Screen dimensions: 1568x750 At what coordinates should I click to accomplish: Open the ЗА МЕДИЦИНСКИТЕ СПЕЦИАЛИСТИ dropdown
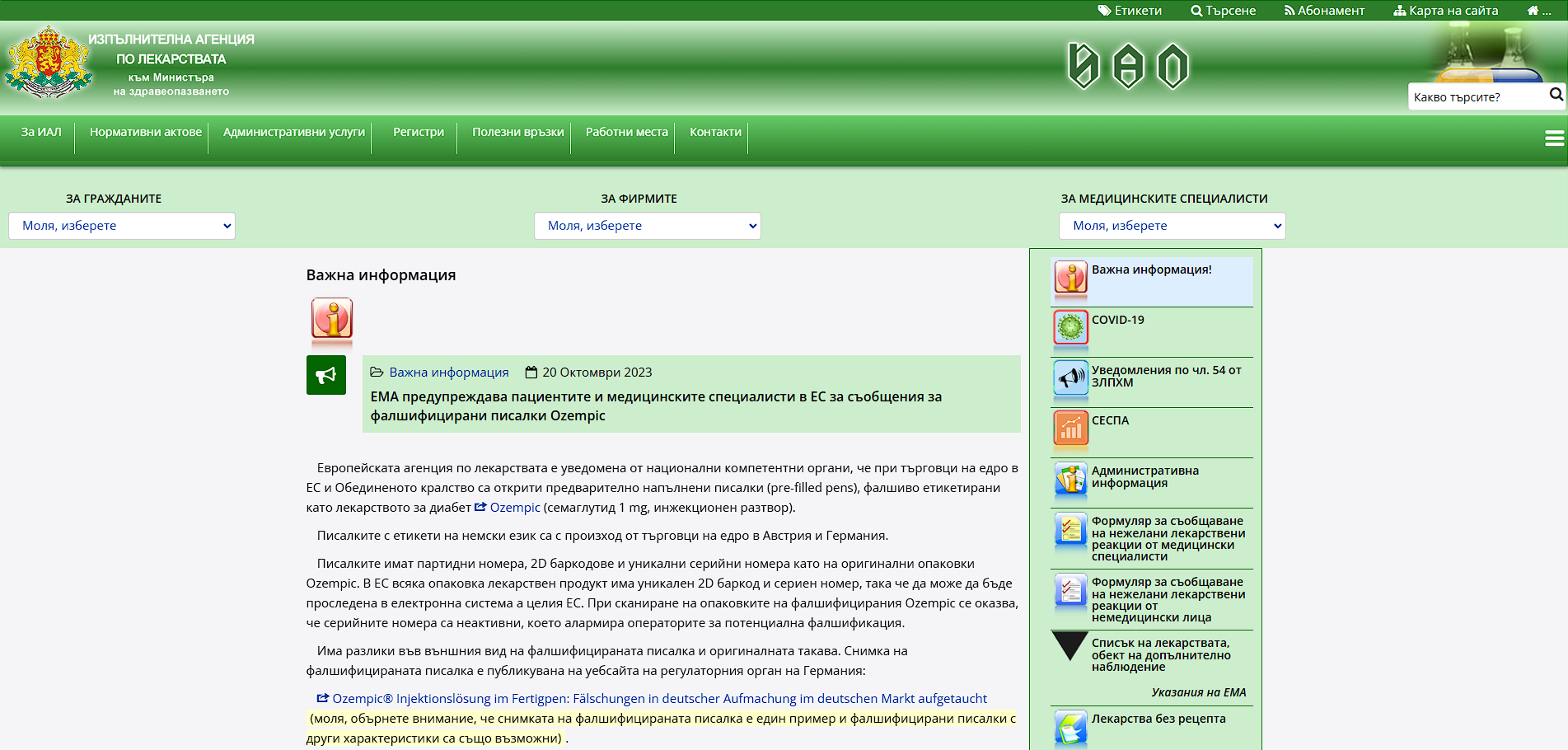click(x=1171, y=225)
